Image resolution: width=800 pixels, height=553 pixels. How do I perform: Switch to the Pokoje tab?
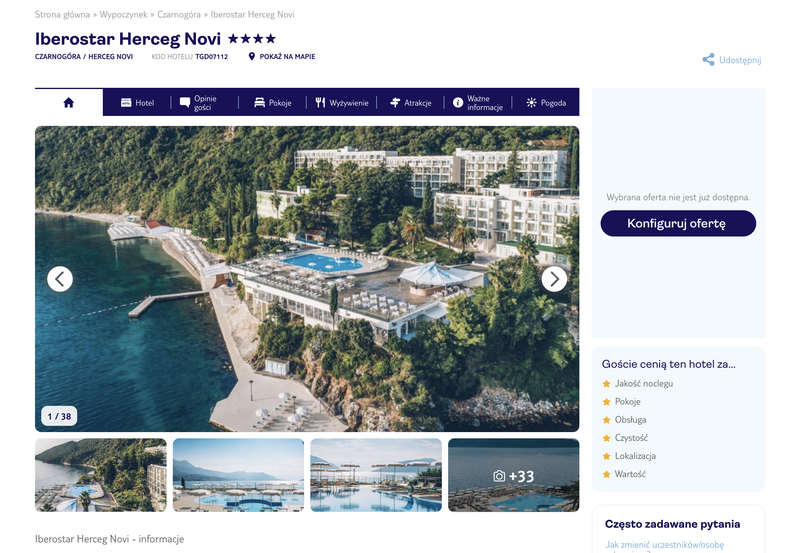click(272, 103)
